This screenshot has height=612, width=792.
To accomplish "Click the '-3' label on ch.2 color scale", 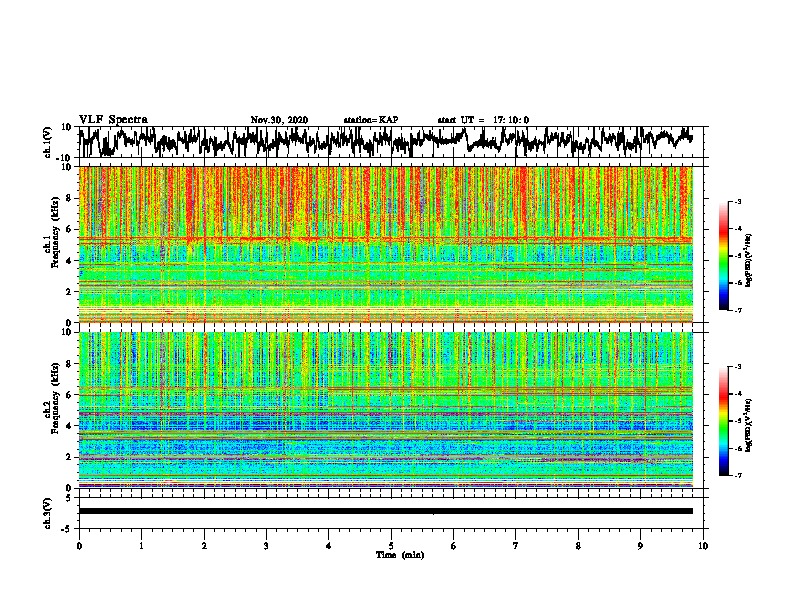I will pos(737,367).
